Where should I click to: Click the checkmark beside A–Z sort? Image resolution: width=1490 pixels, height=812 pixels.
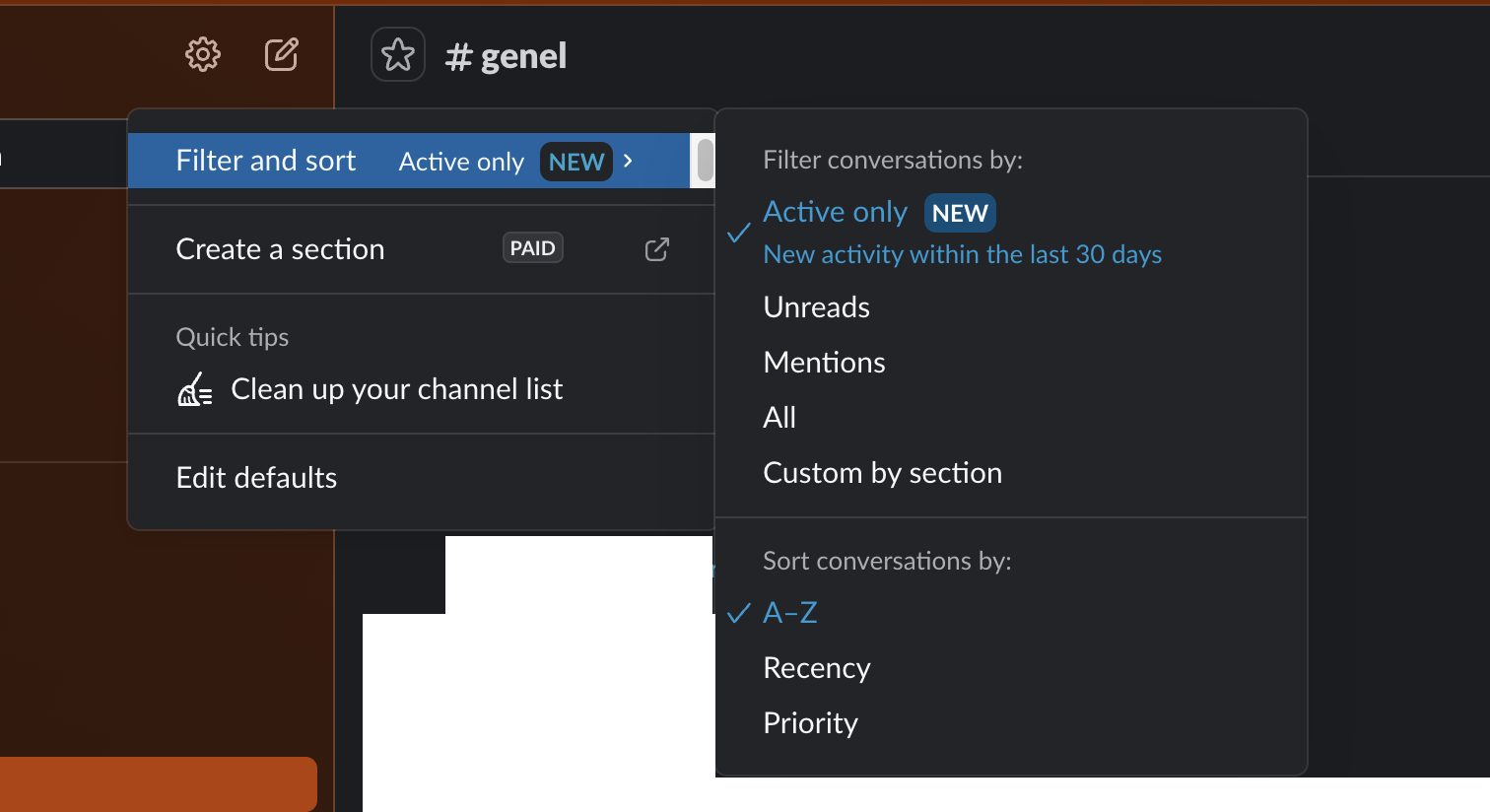(738, 614)
